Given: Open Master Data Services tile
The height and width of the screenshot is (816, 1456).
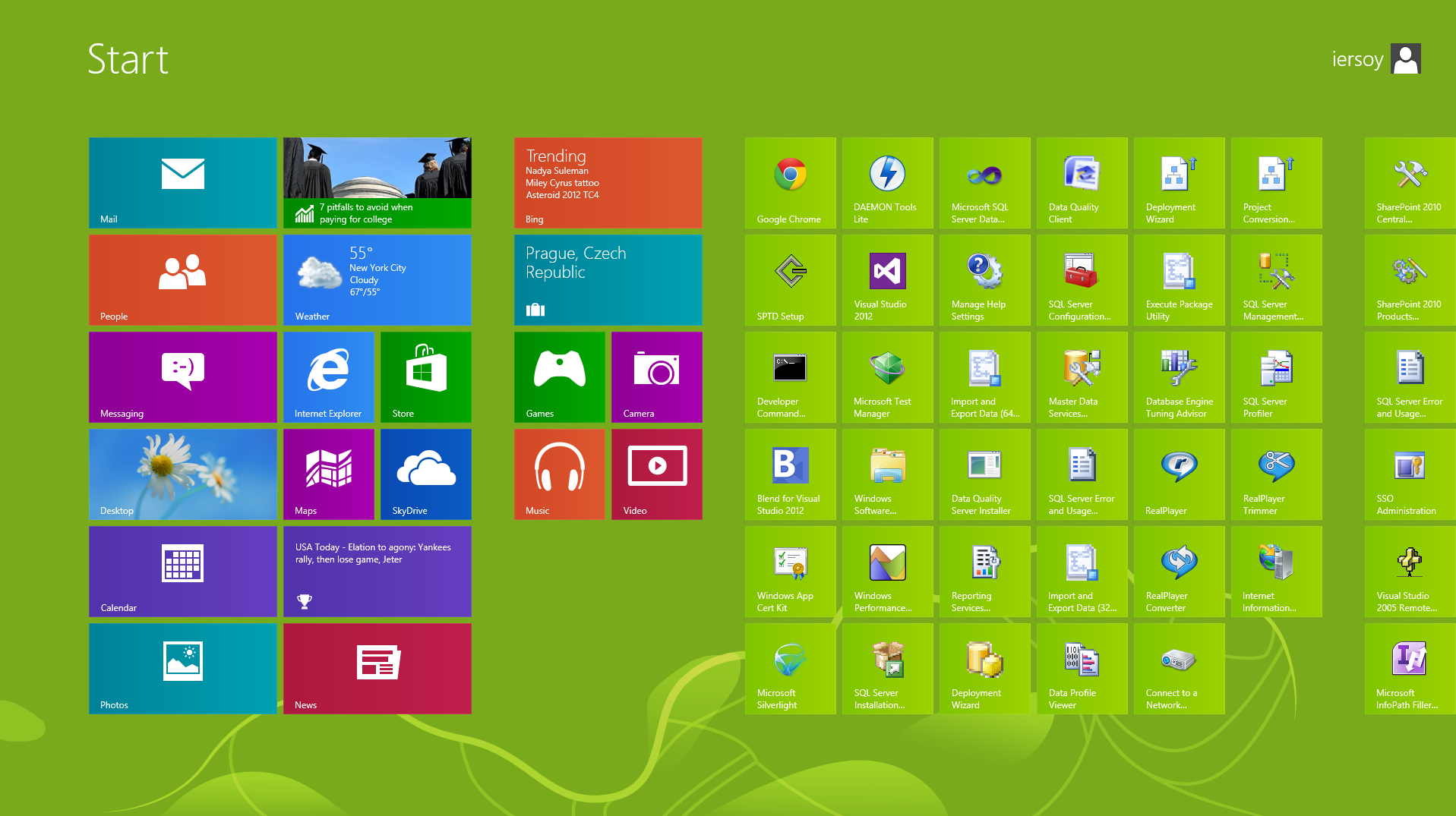Looking at the screenshot, I should (x=1082, y=377).
